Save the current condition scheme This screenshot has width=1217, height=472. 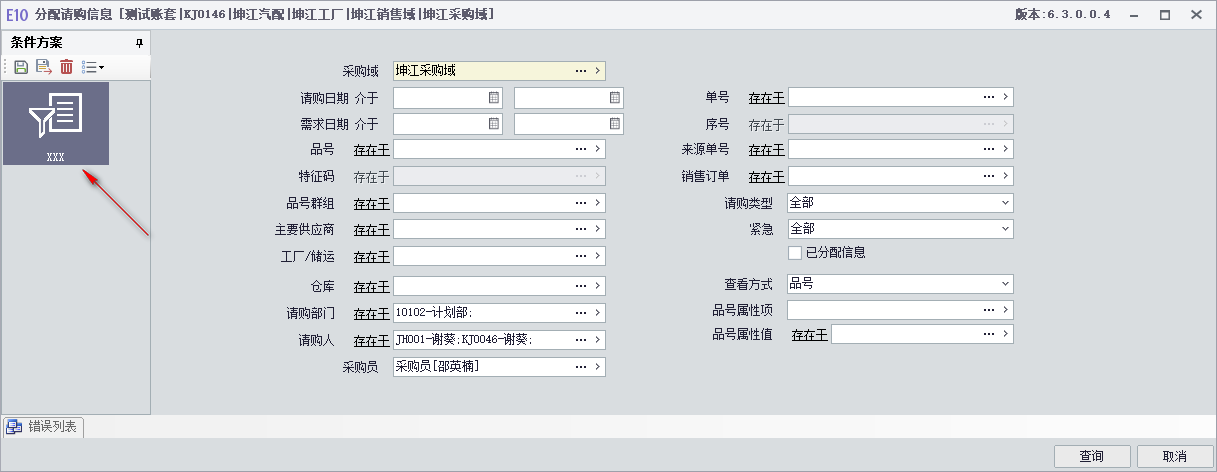[21, 67]
